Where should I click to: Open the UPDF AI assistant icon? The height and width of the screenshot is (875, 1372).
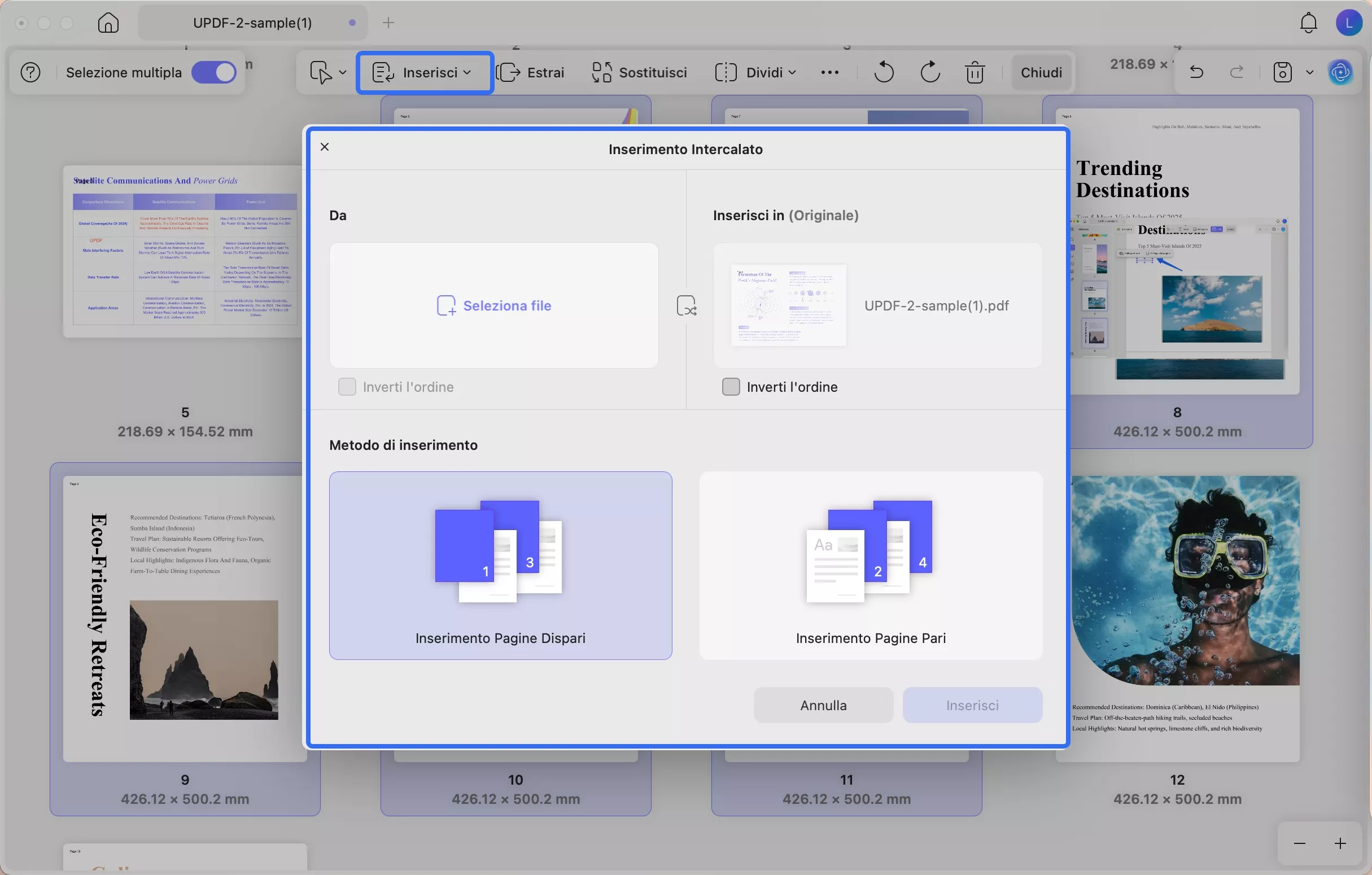tap(1340, 72)
